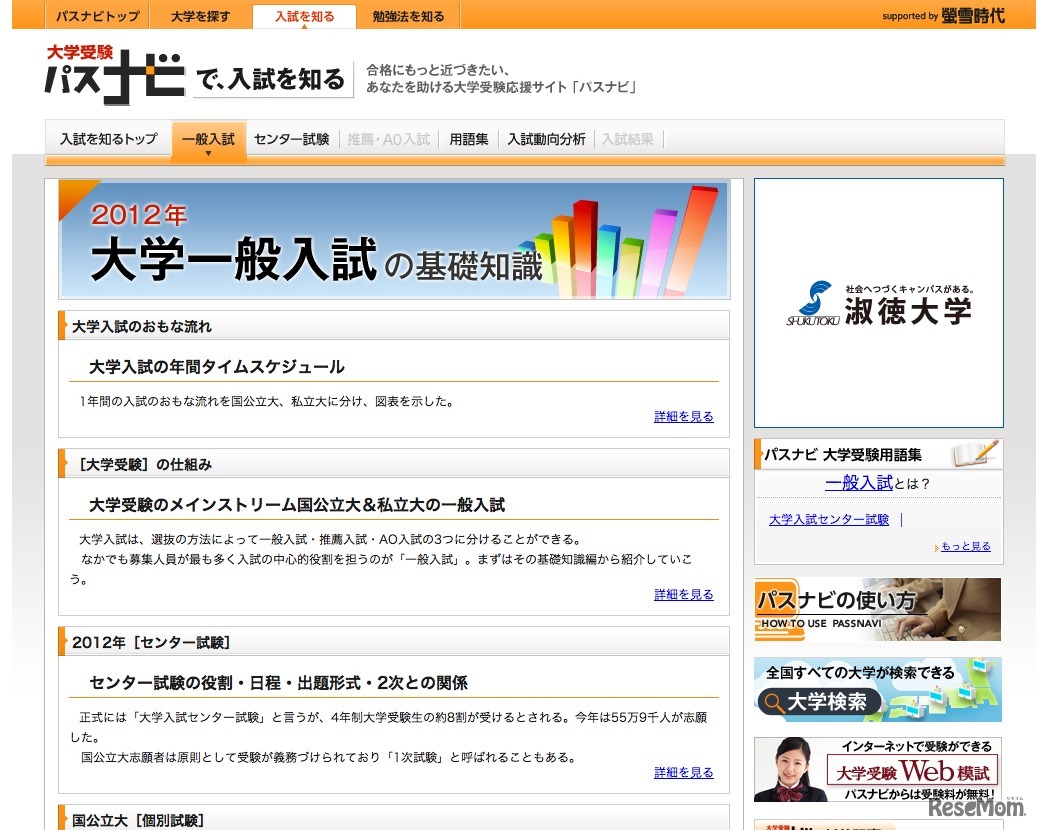Open the 大学を探す menu item
Image resolution: width=1039 pixels, height=830 pixels.
coord(200,15)
